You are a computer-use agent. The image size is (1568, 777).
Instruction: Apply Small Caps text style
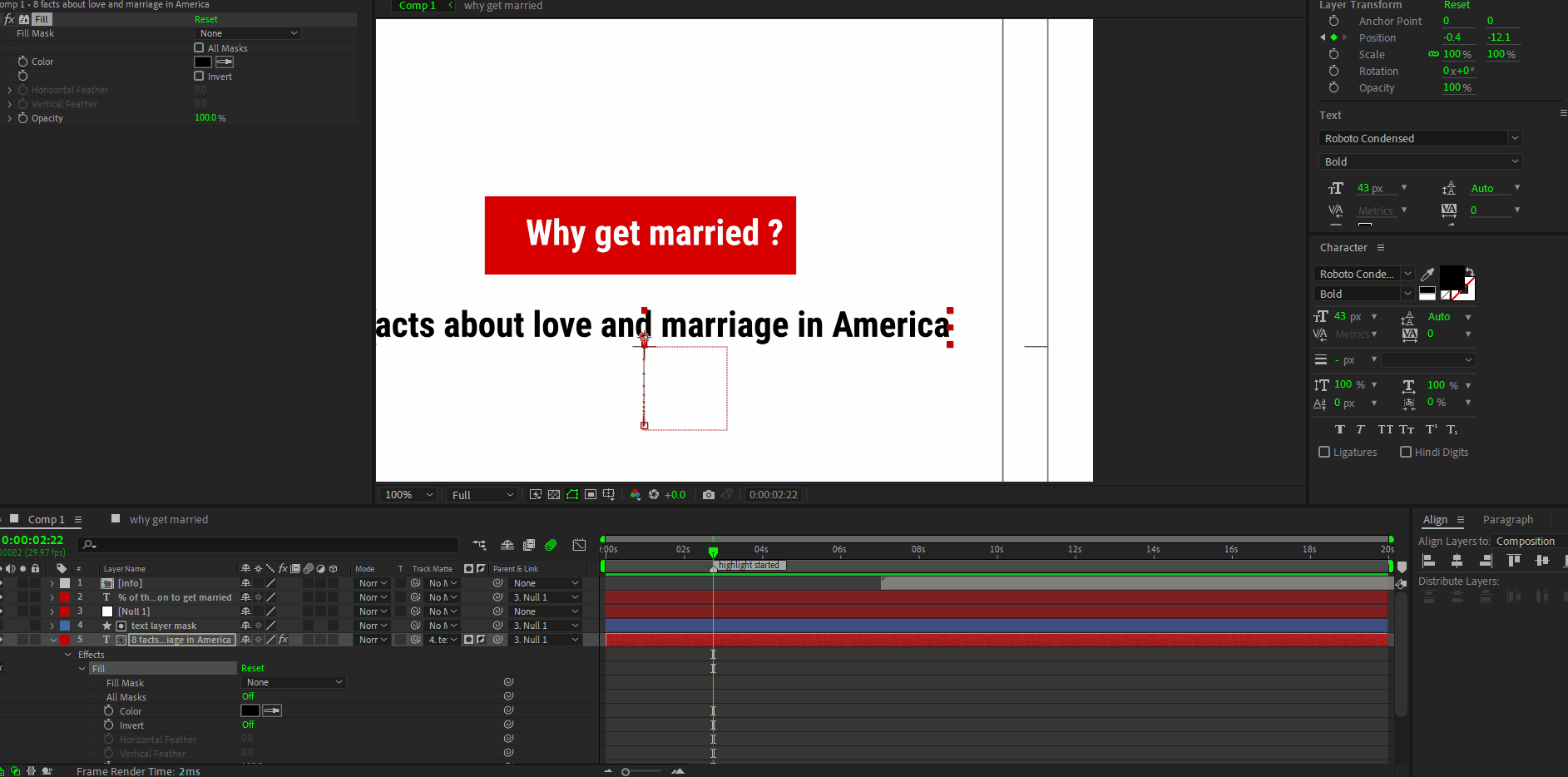click(x=1407, y=429)
